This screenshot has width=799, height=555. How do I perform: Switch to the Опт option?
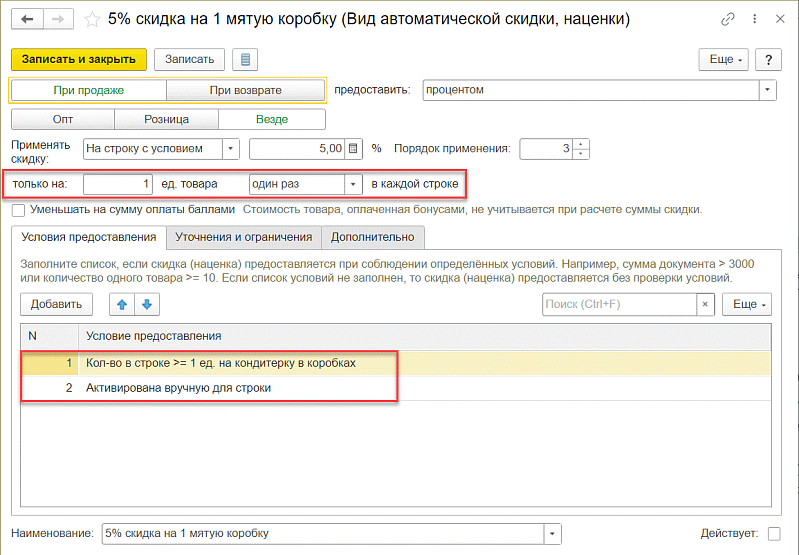point(63,119)
